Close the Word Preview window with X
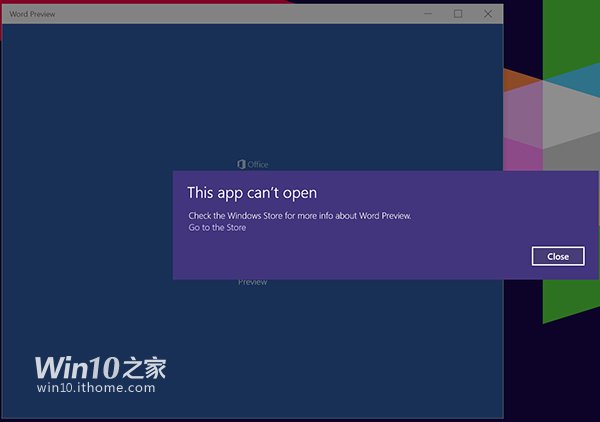600x422 pixels. [x=488, y=14]
